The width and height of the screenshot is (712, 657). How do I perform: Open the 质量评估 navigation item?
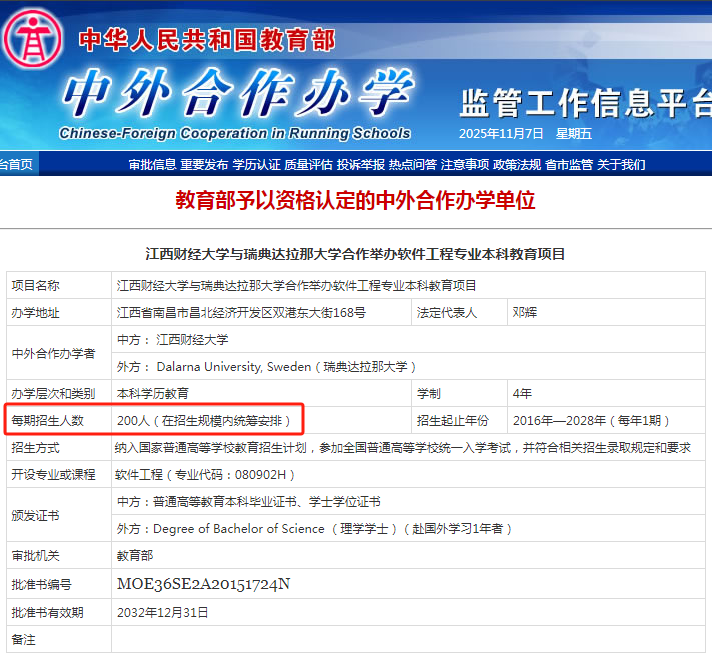pos(308,164)
